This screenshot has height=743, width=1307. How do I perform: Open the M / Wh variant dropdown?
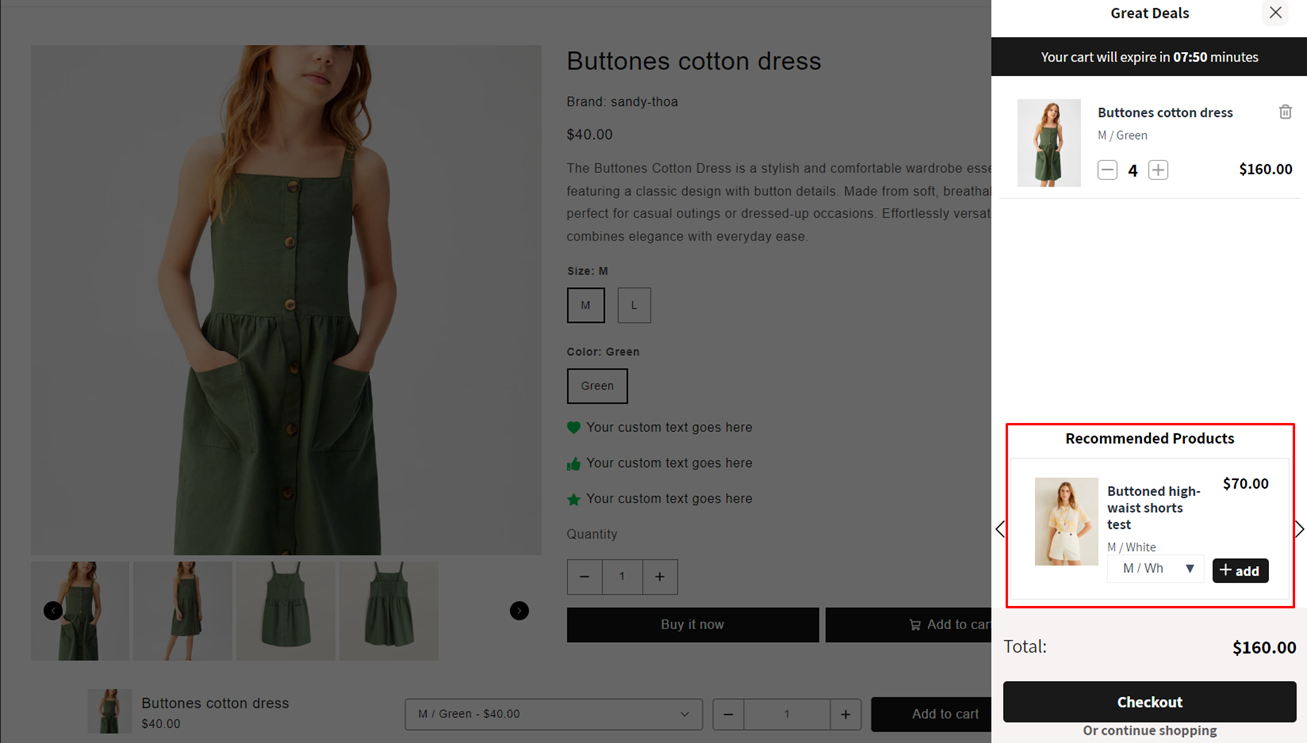tap(1156, 569)
